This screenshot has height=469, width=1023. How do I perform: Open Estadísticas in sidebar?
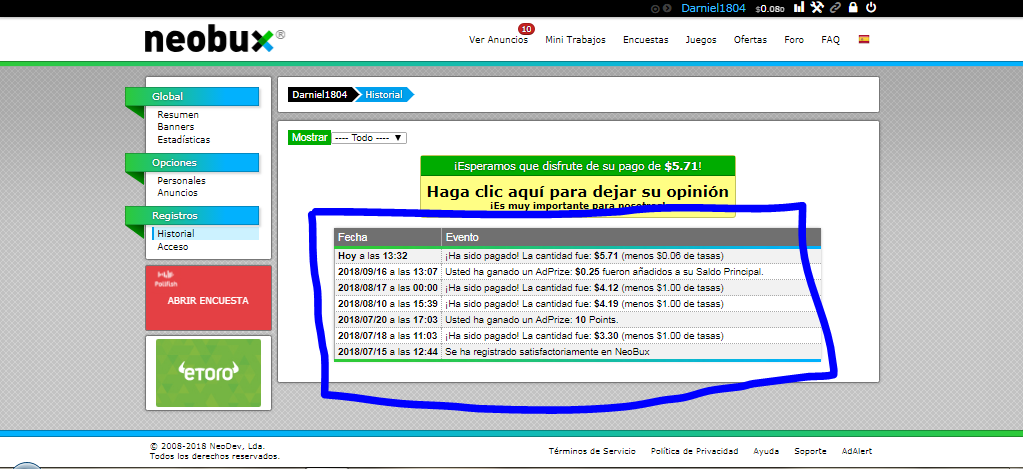point(183,140)
